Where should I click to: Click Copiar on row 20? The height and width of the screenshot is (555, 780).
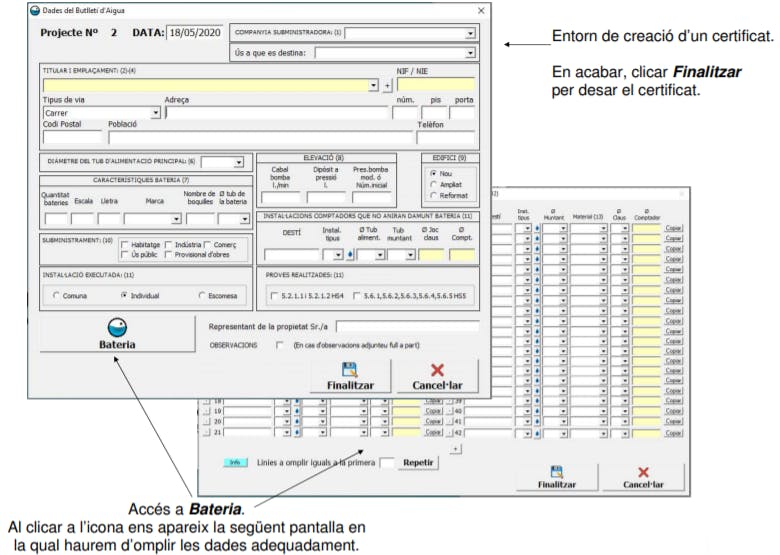(x=433, y=421)
